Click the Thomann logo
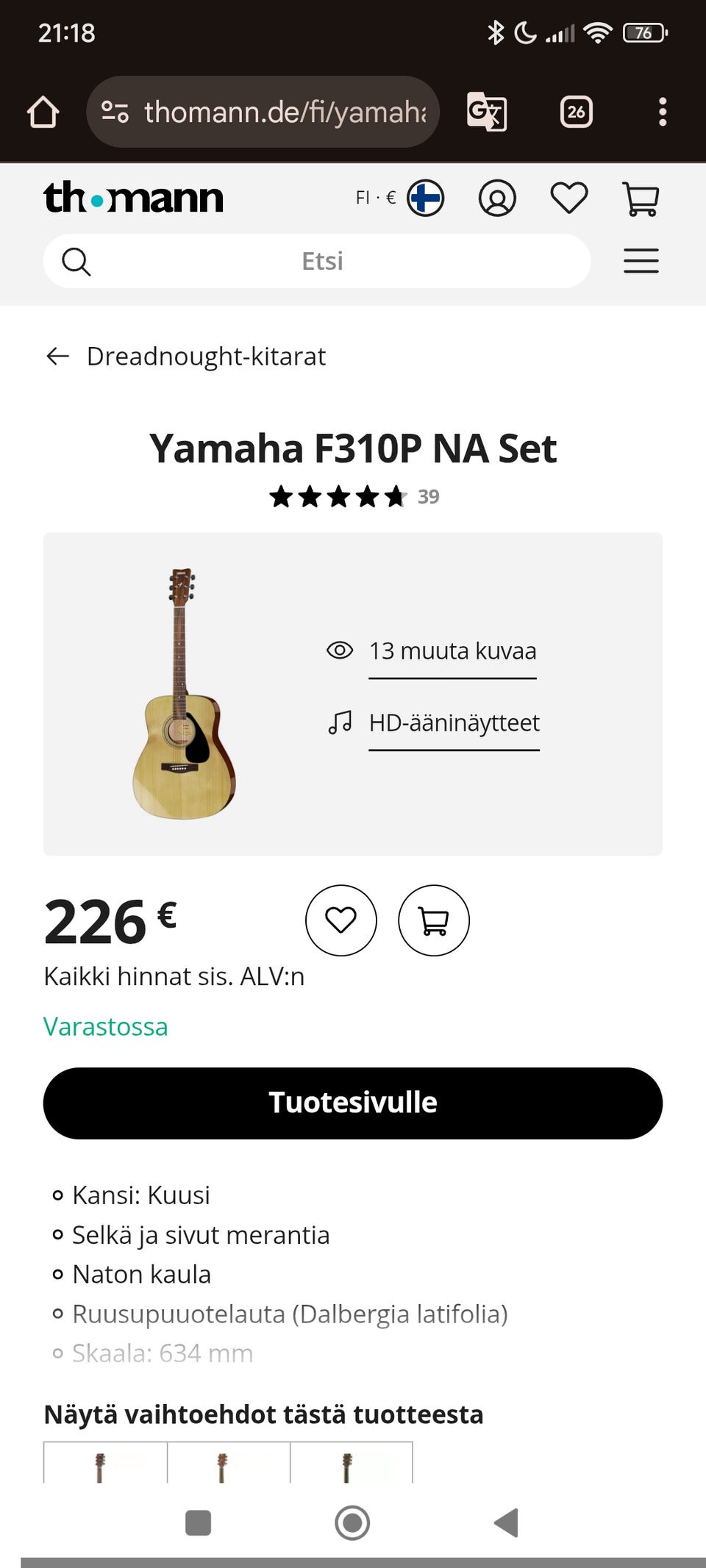This screenshot has height=1568, width=706. 133,198
